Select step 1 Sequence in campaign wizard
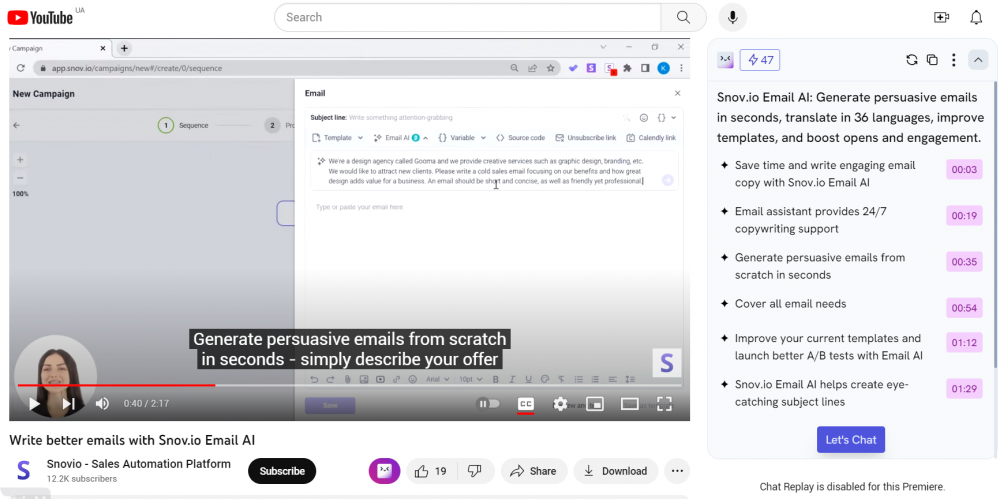 pyautogui.click(x=183, y=126)
